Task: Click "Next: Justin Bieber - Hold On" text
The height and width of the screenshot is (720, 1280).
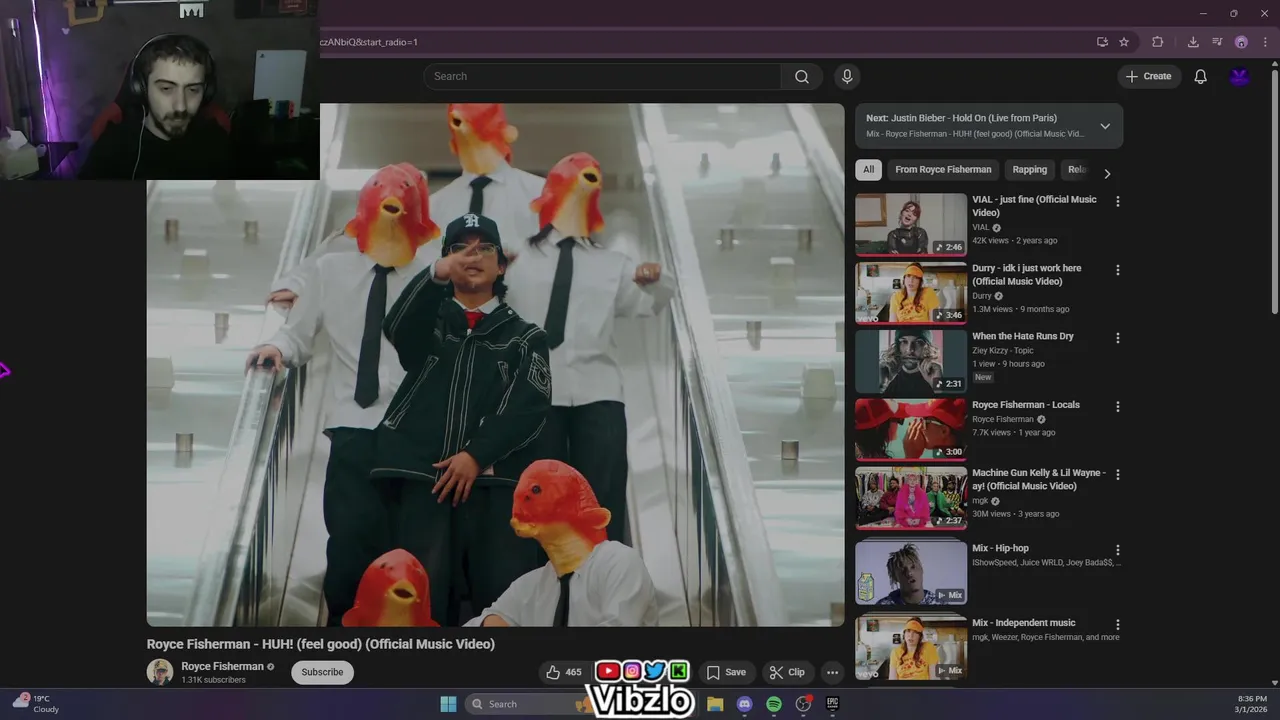Action: (x=961, y=118)
